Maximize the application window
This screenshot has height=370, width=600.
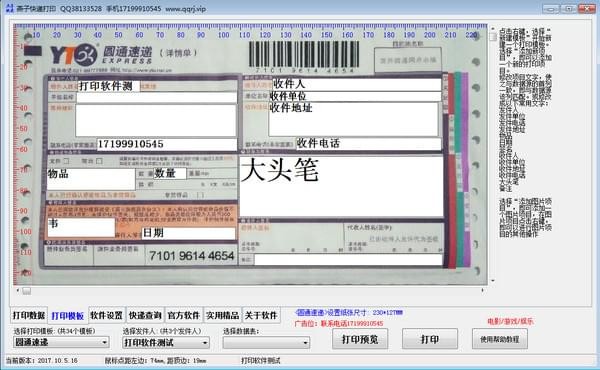(569, 8)
